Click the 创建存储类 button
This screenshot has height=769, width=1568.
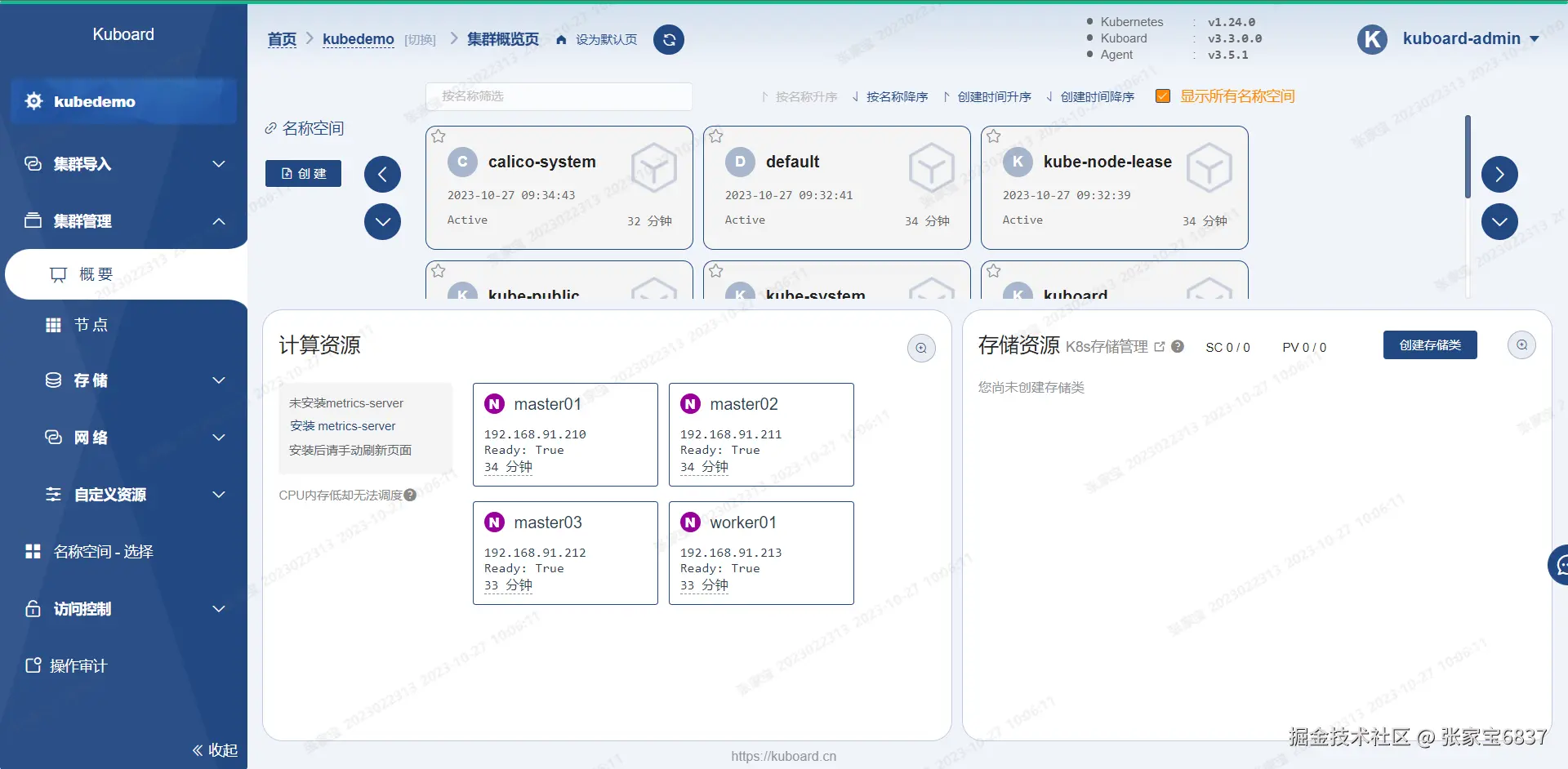tap(1430, 344)
